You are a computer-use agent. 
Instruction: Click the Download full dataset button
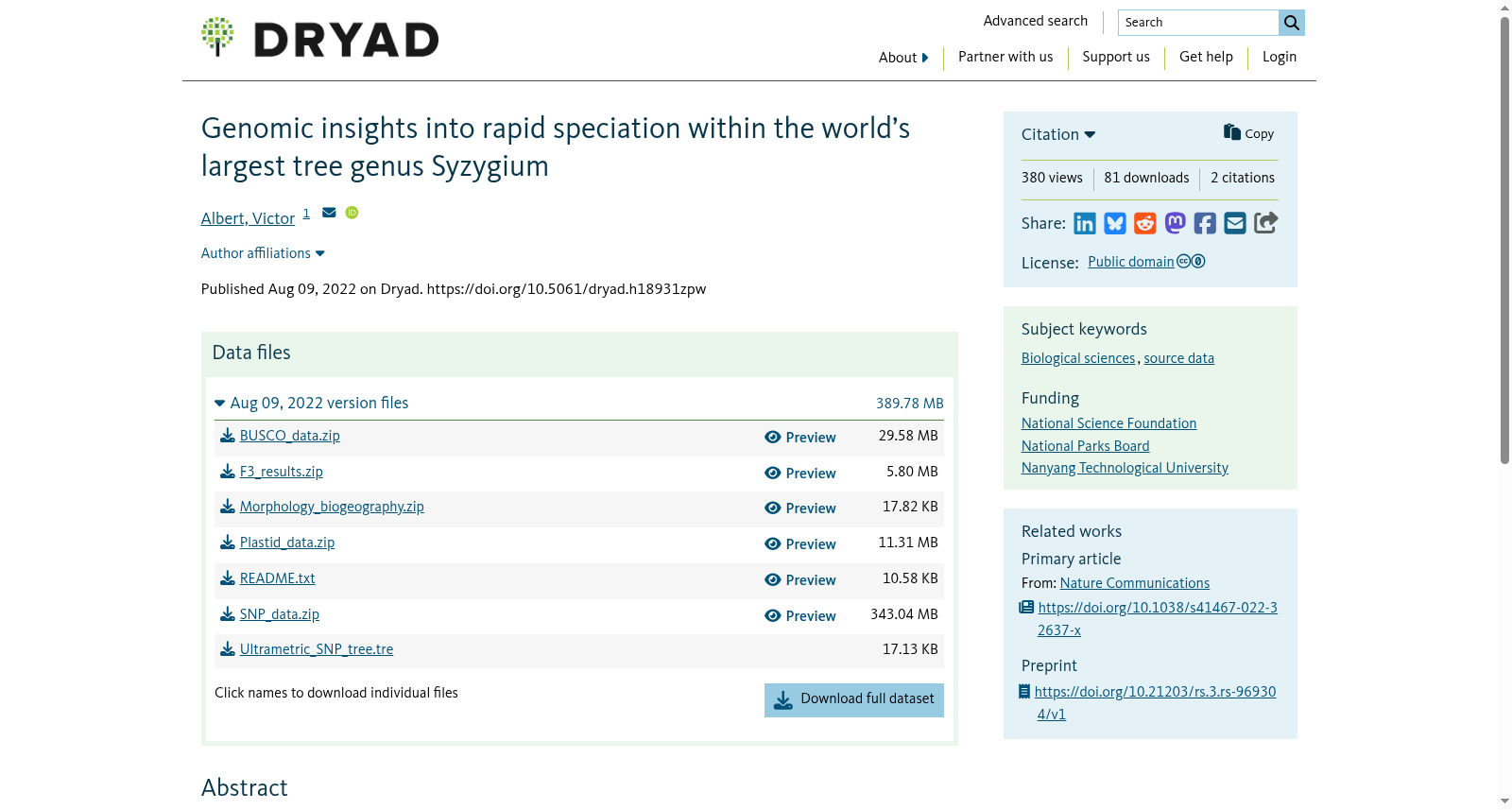[854, 700]
